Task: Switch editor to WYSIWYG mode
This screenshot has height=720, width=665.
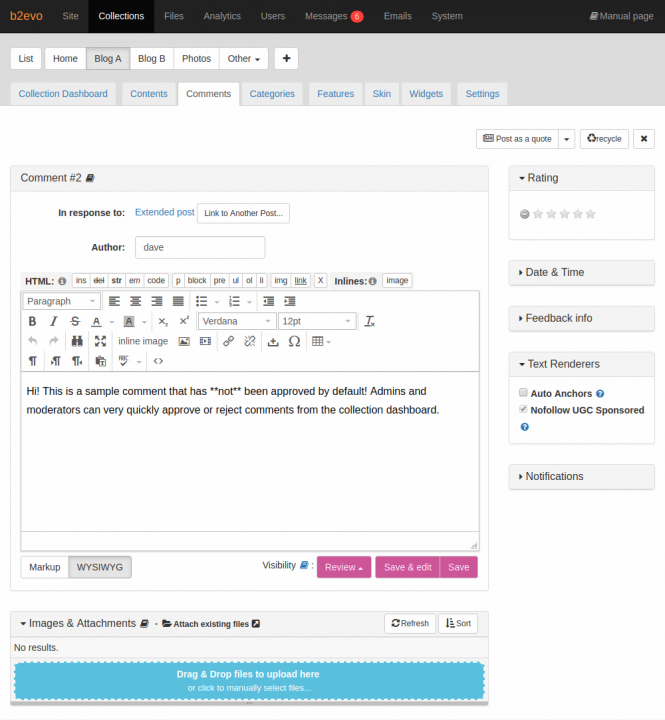Action: 100,567
